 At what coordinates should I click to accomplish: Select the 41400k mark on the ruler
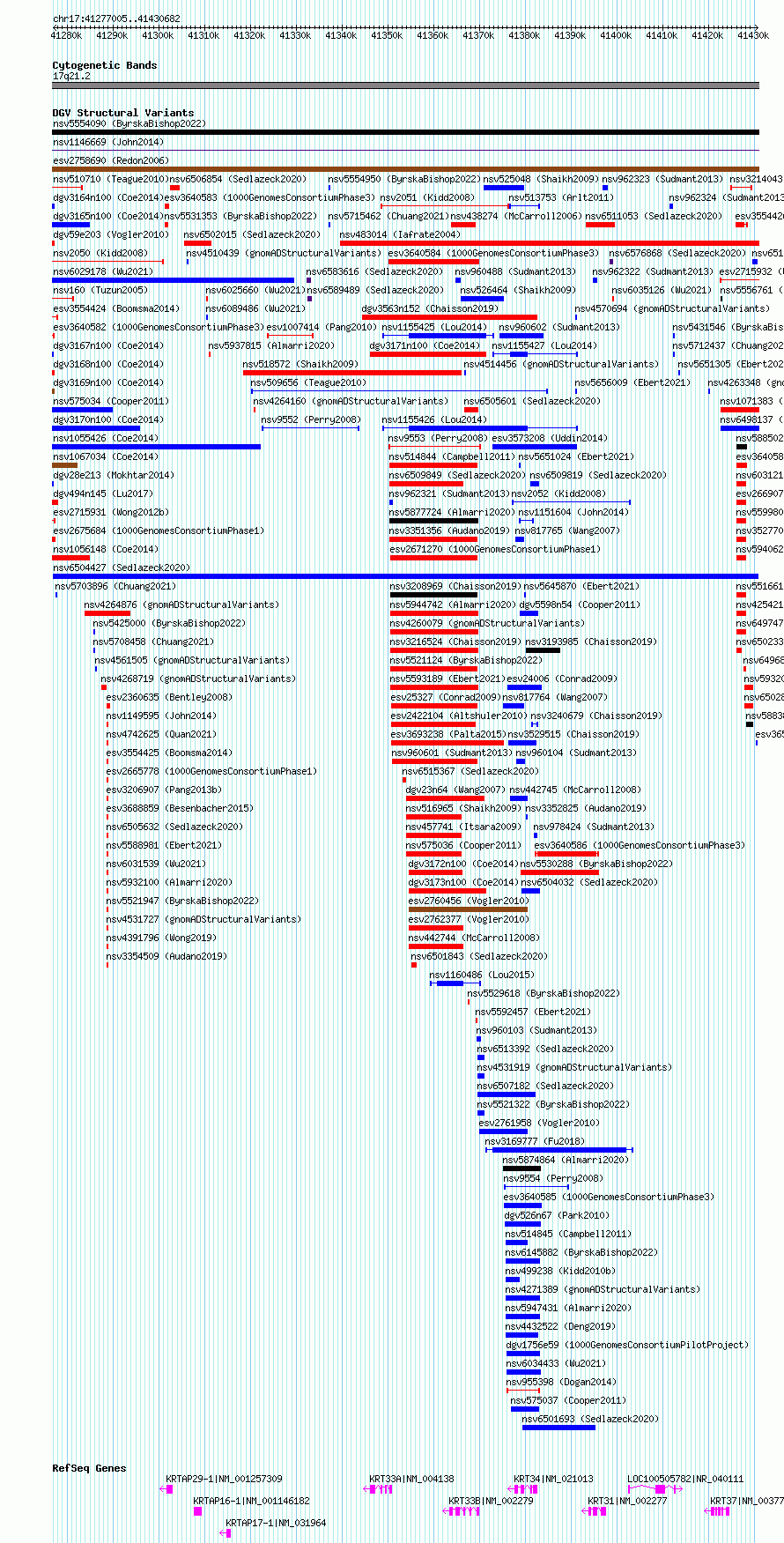tap(616, 35)
